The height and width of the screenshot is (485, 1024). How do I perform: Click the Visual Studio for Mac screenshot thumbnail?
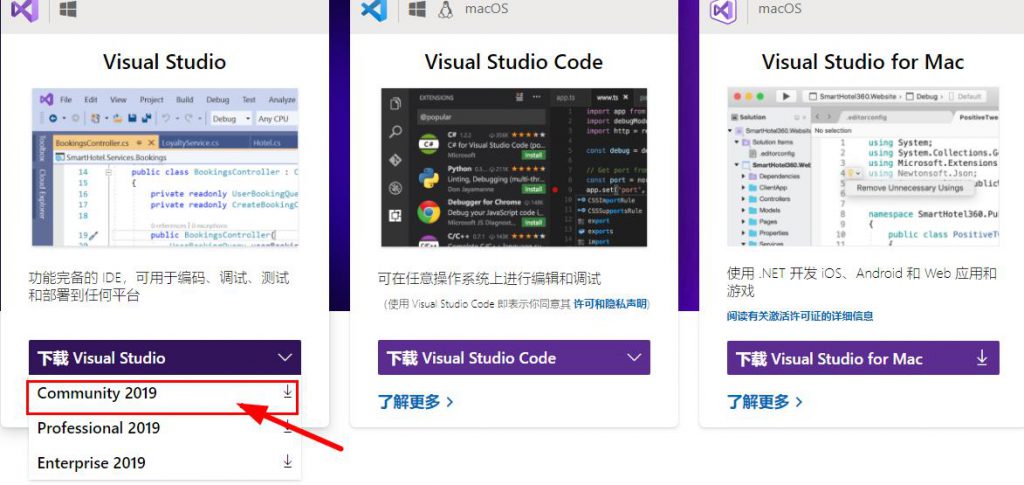coord(863,167)
